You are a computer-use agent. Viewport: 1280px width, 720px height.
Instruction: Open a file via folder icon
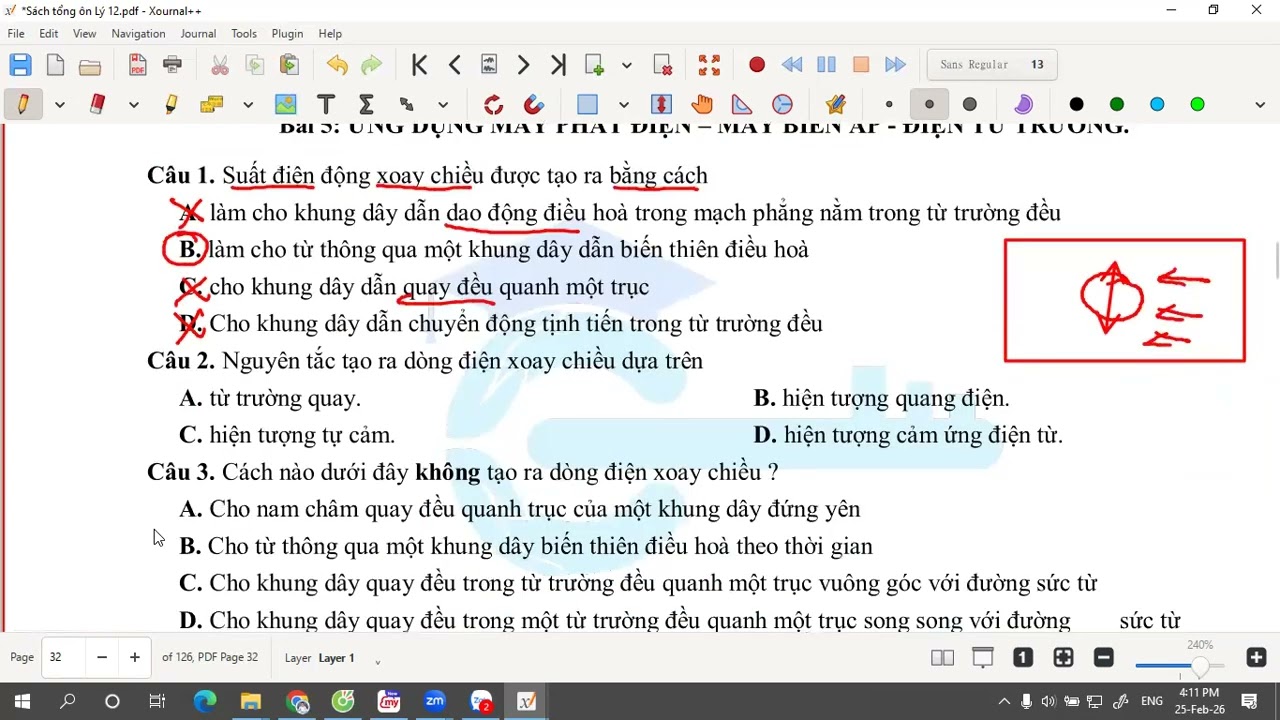pos(90,65)
